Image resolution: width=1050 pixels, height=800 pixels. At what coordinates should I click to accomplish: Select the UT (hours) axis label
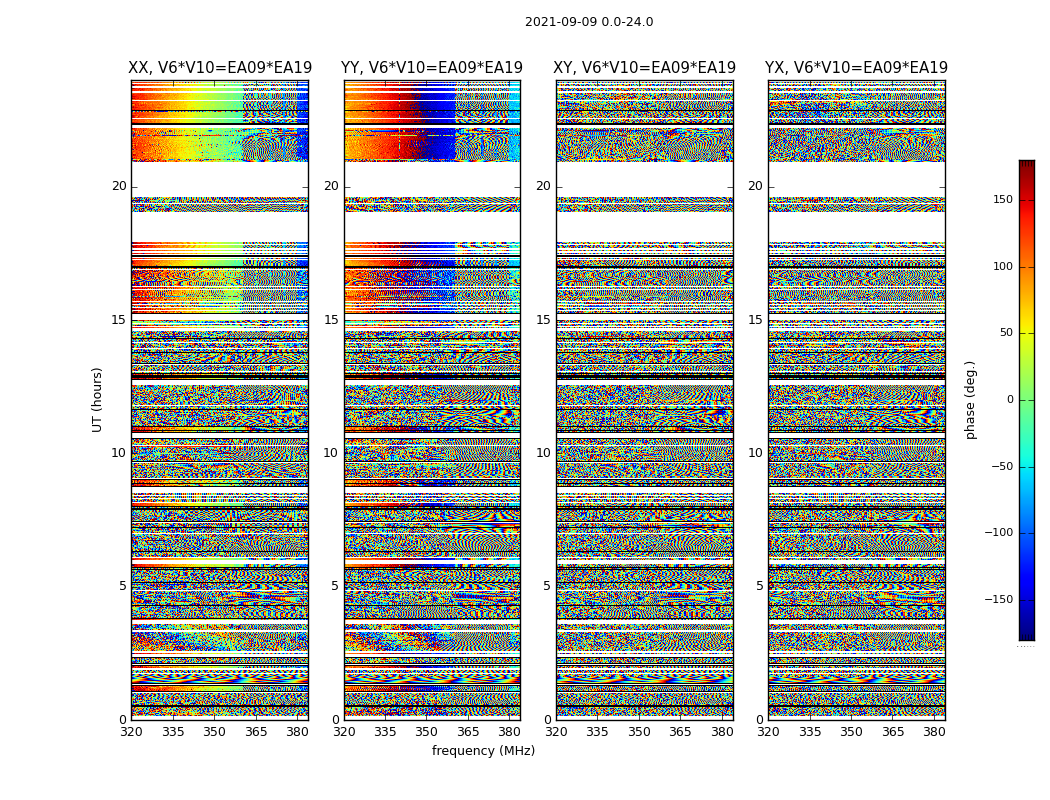pyautogui.click(x=97, y=400)
